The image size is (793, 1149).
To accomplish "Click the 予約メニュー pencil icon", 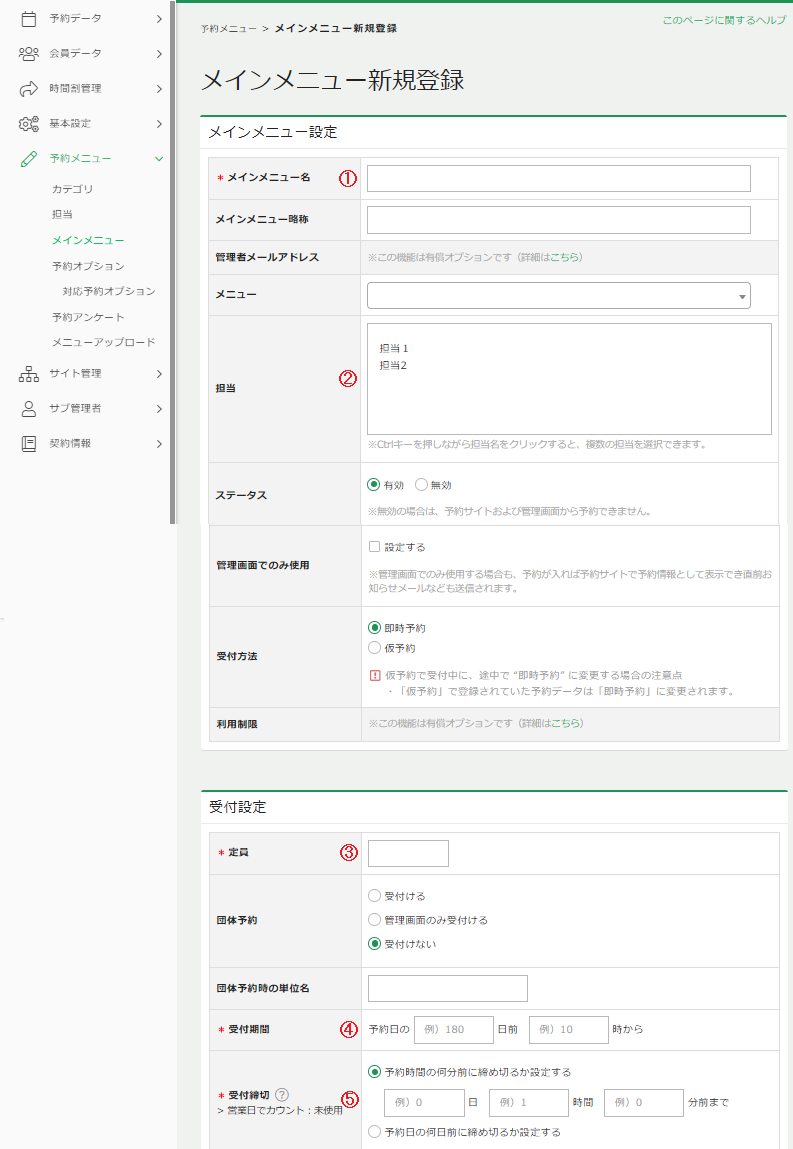I will [x=29, y=159].
